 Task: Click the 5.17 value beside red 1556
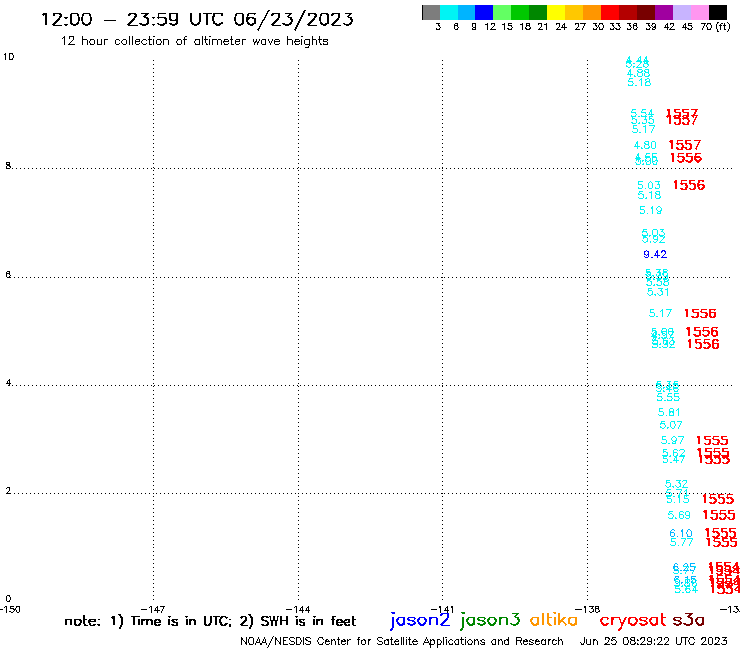click(660, 313)
